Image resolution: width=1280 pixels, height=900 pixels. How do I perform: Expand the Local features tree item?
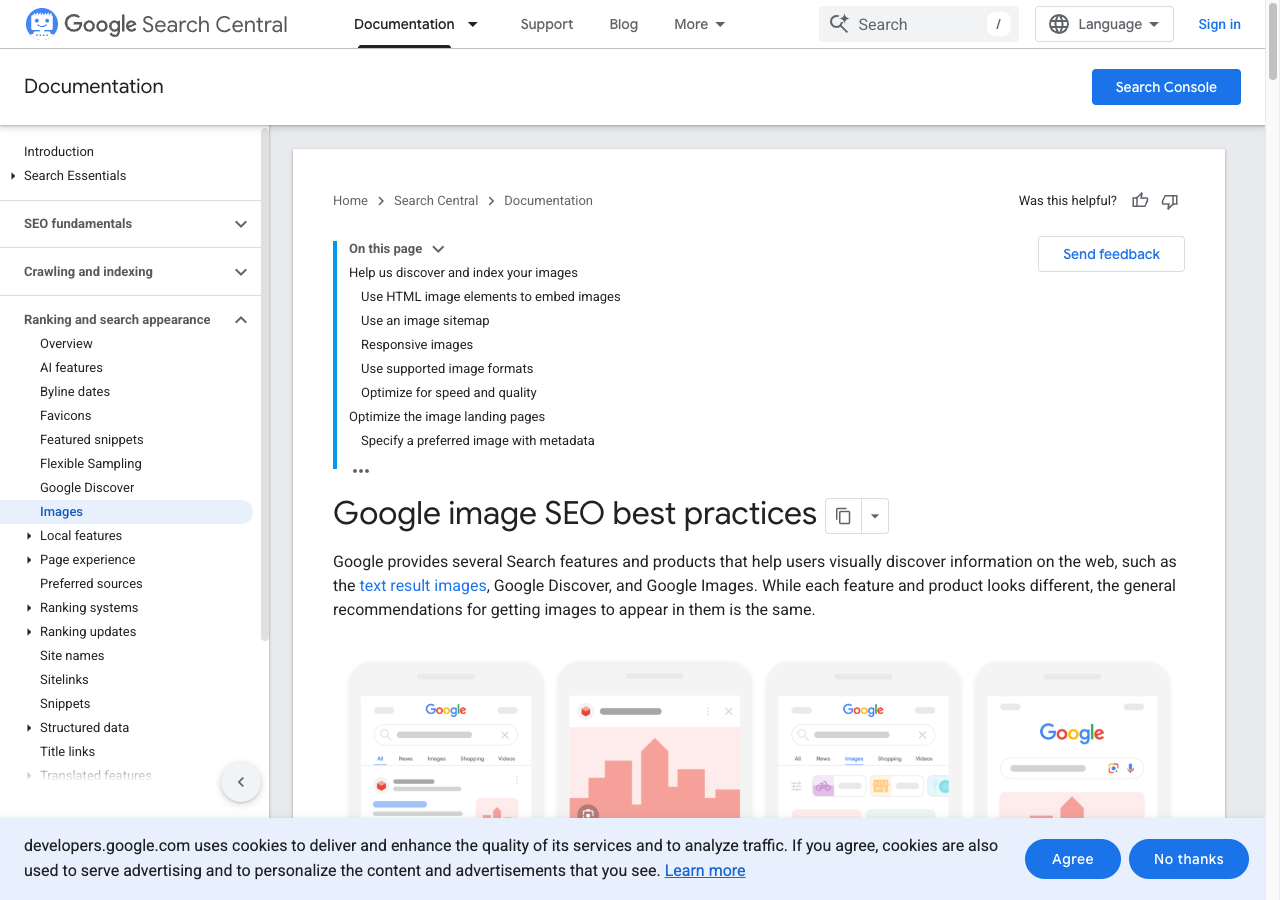[x=29, y=536]
